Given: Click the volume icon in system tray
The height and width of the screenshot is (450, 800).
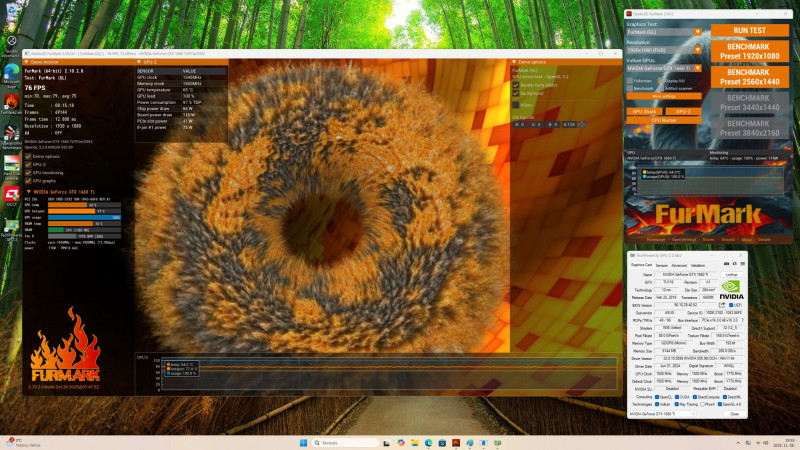Looking at the screenshot, I should coord(766,443).
